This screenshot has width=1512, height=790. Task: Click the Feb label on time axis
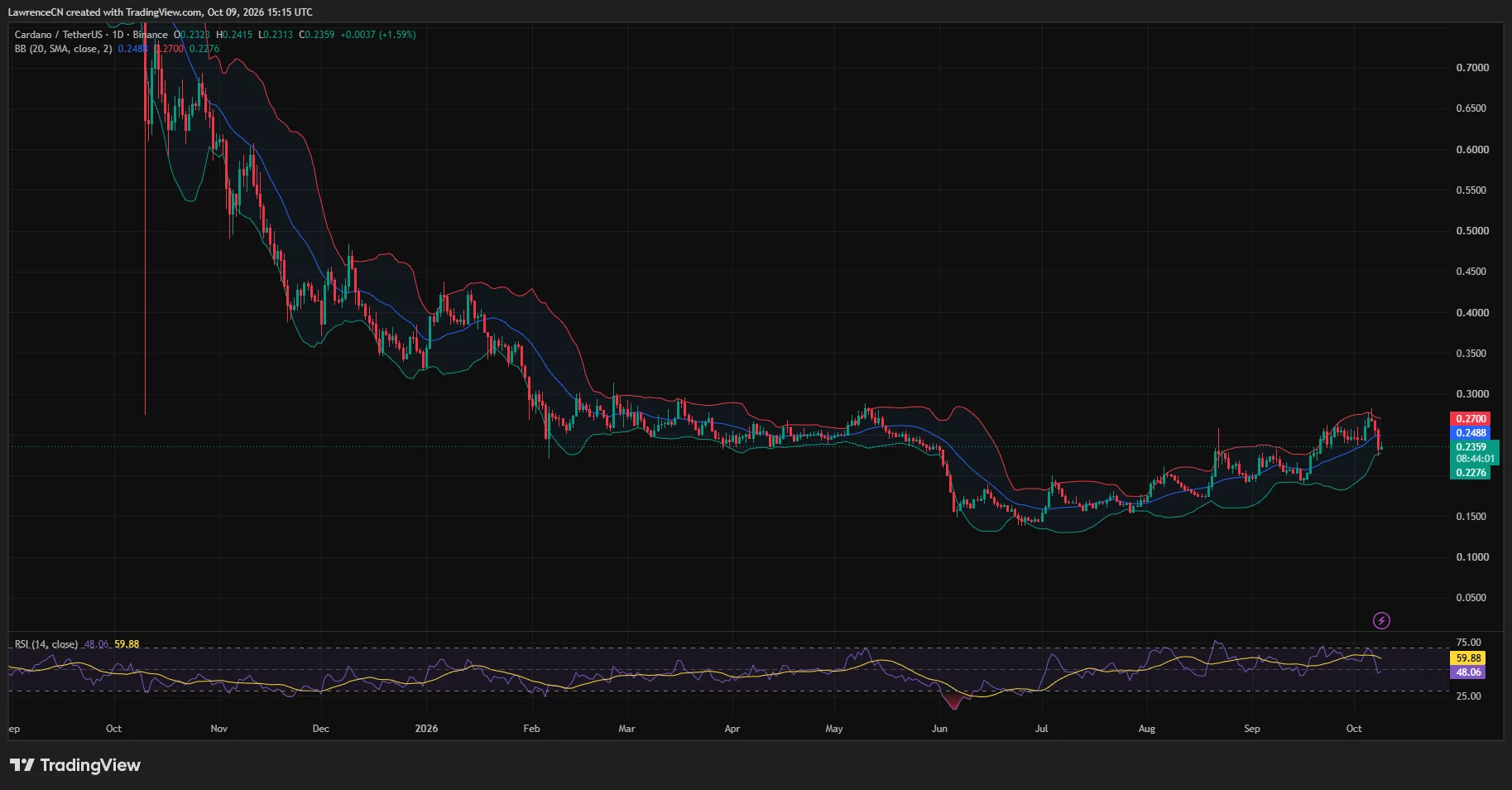[531, 729]
